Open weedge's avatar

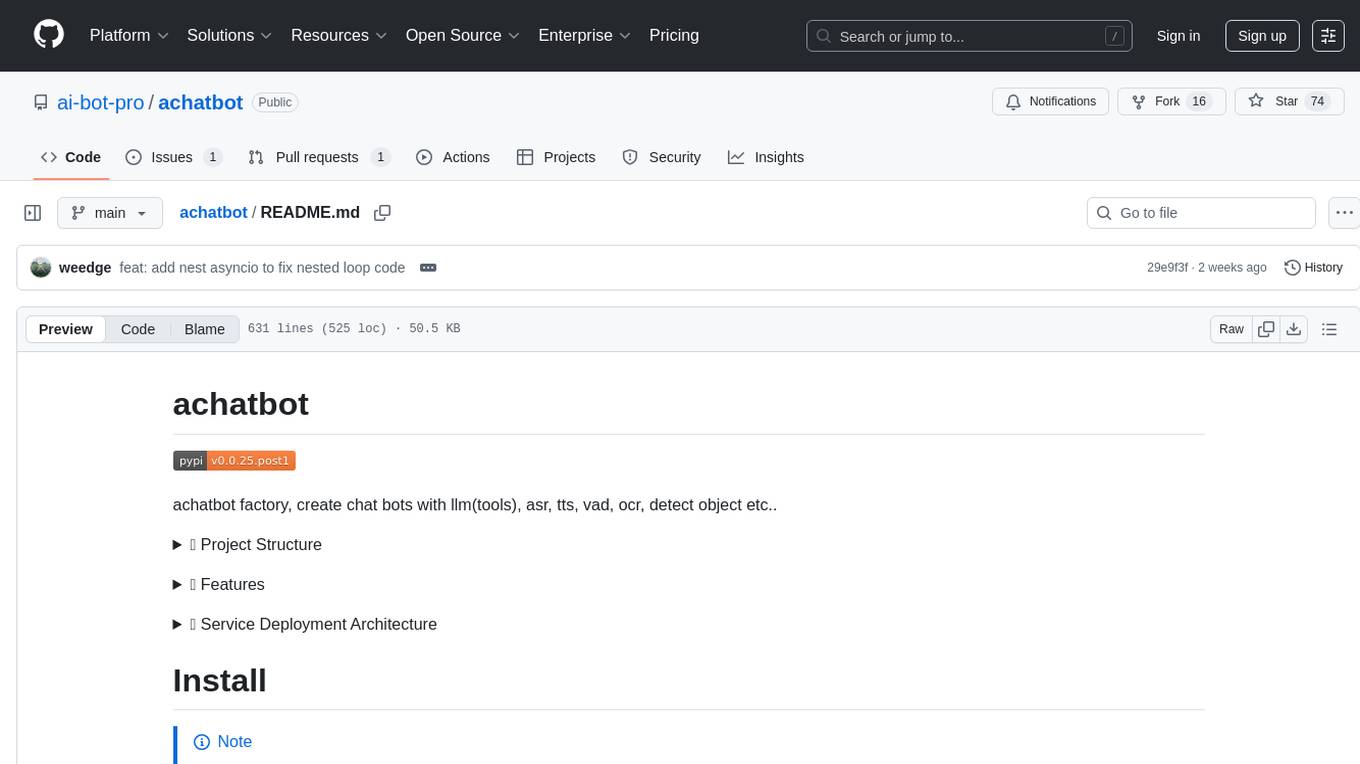(x=41, y=267)
